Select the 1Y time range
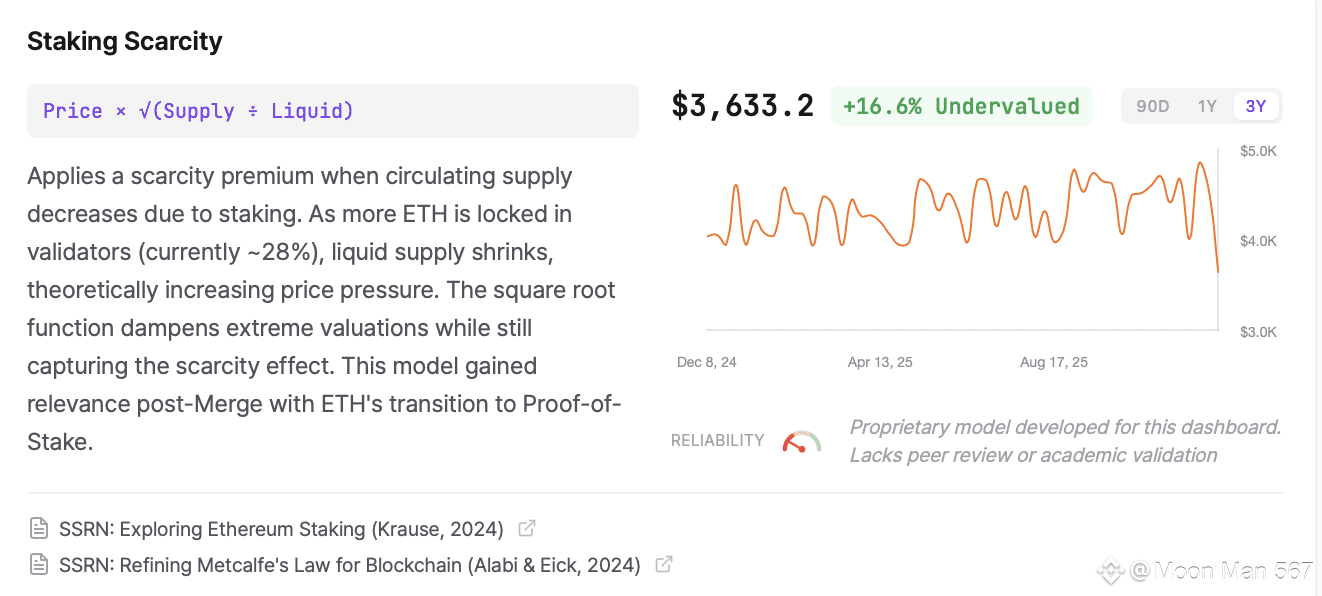This screenshot has height=596, width=1322. (1207, 106)
